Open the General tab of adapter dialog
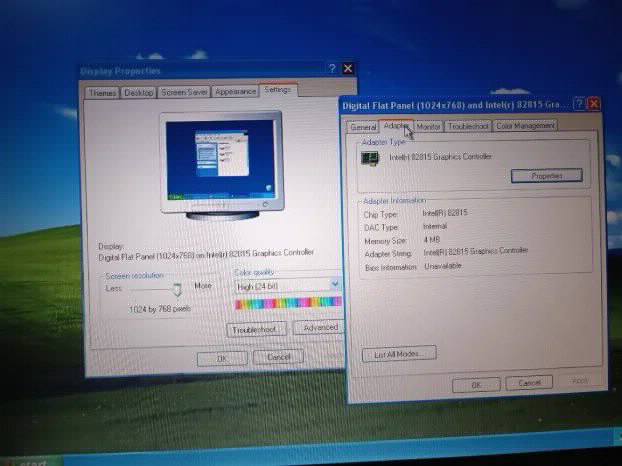622x466 pixels. 363,127
